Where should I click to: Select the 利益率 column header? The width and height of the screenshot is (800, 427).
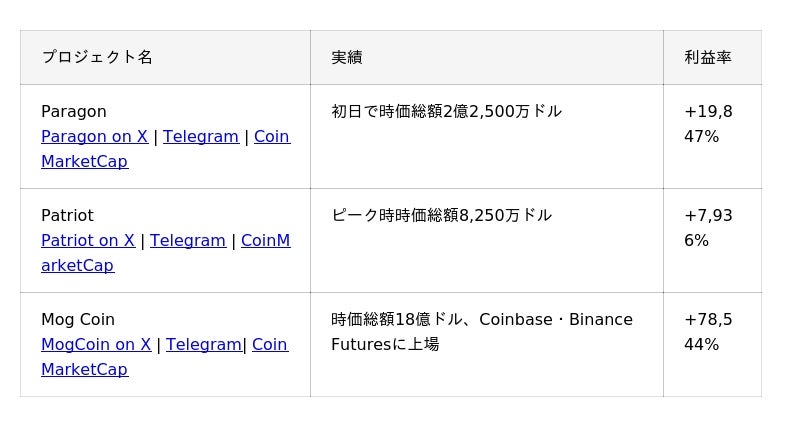pos(712,57)
